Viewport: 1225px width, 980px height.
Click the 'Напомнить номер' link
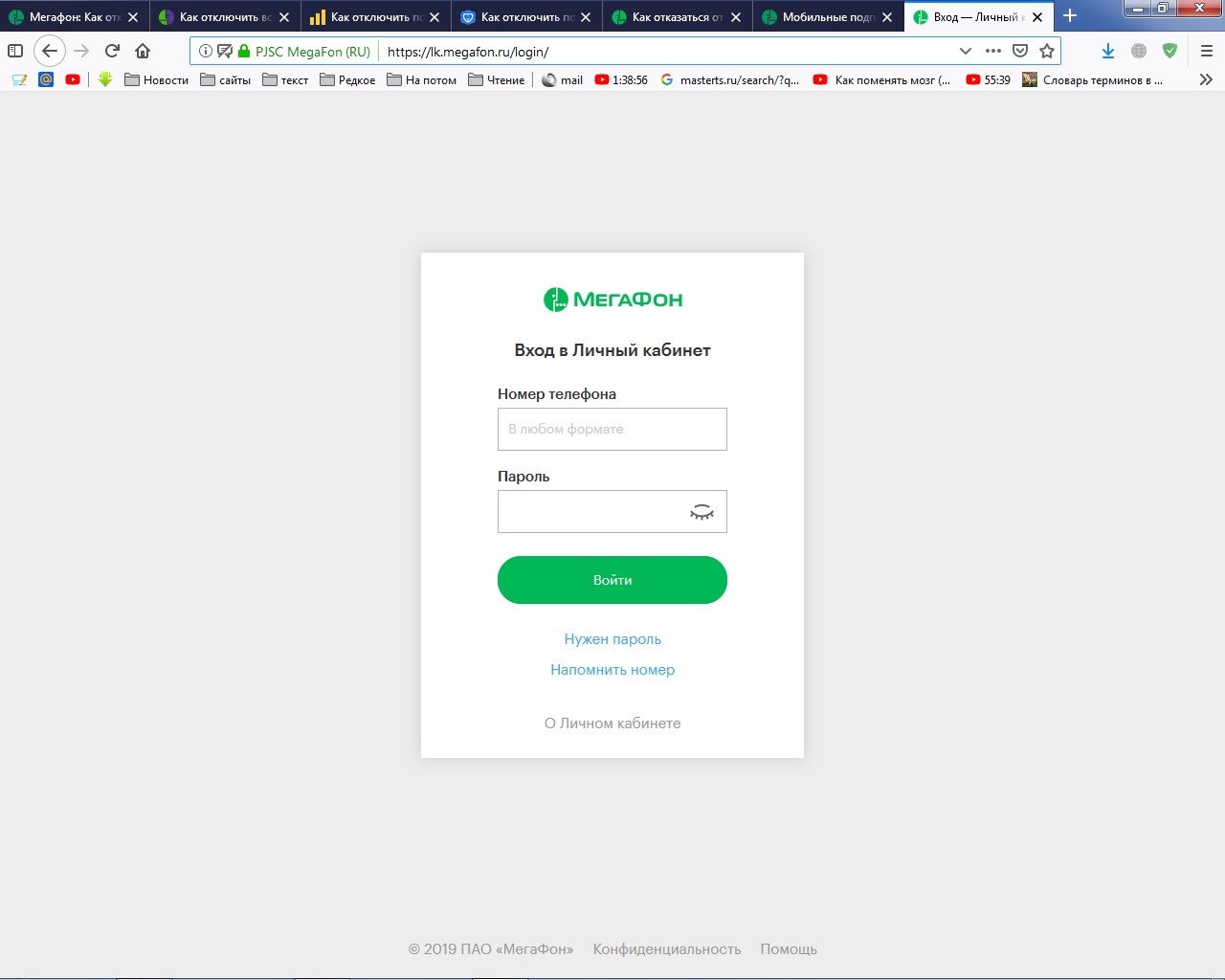pyautogui.click(x=612, y=670)
